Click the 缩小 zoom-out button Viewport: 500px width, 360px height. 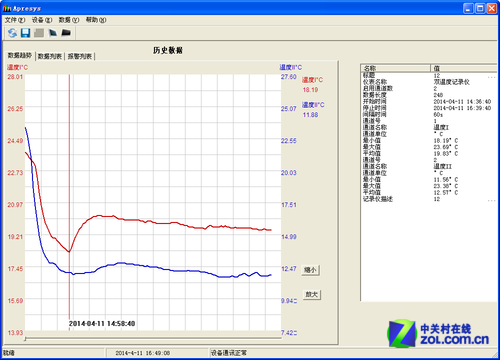click(310, 270)
